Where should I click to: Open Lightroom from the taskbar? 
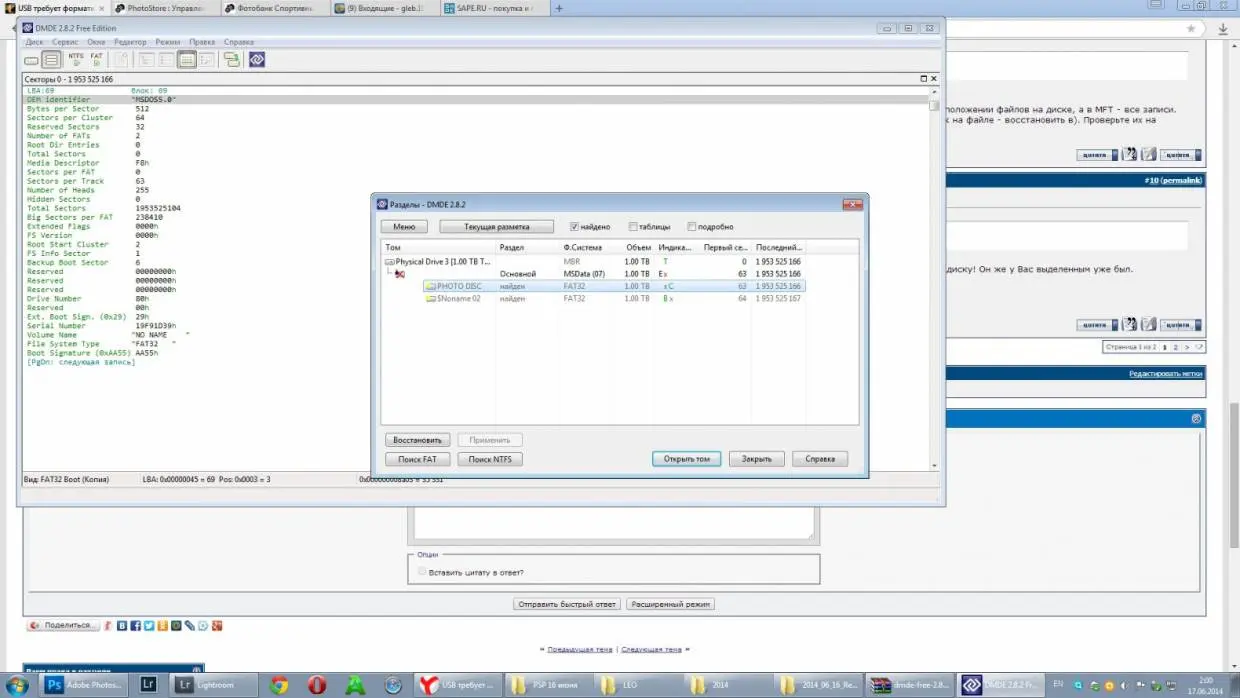[215, 685]
